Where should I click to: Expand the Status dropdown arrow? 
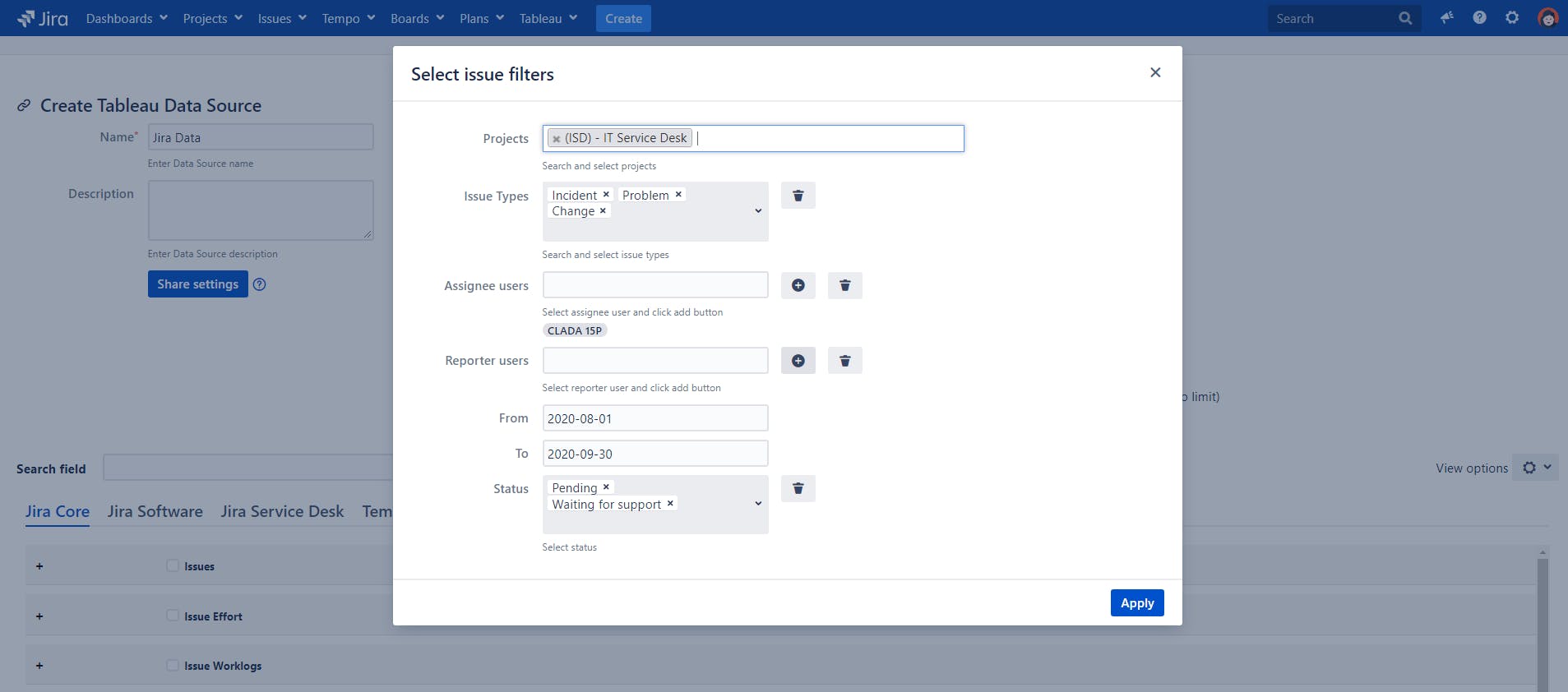tap(758, 504)
